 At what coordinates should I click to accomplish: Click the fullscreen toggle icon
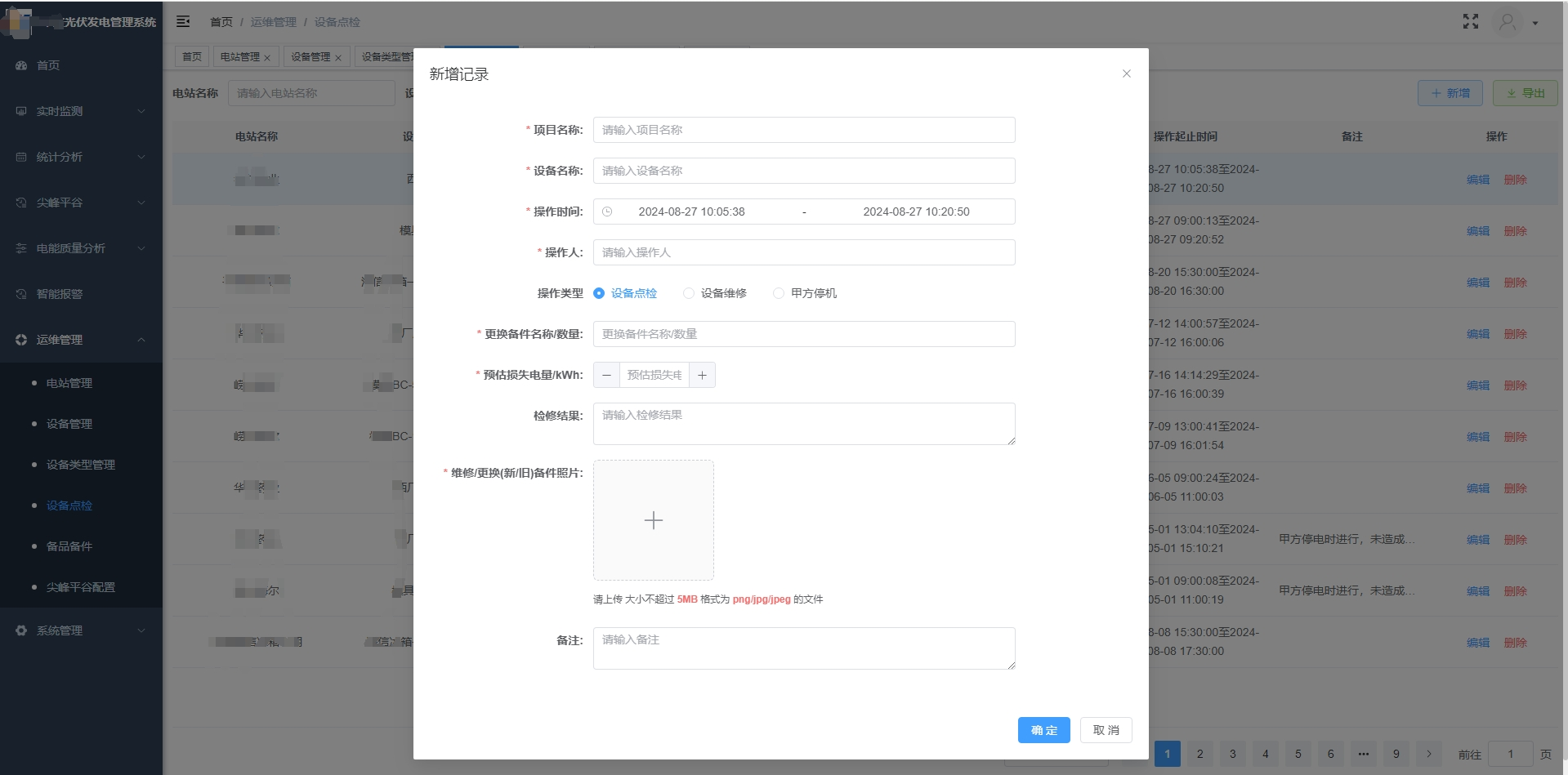click(x=1471, y=21)
